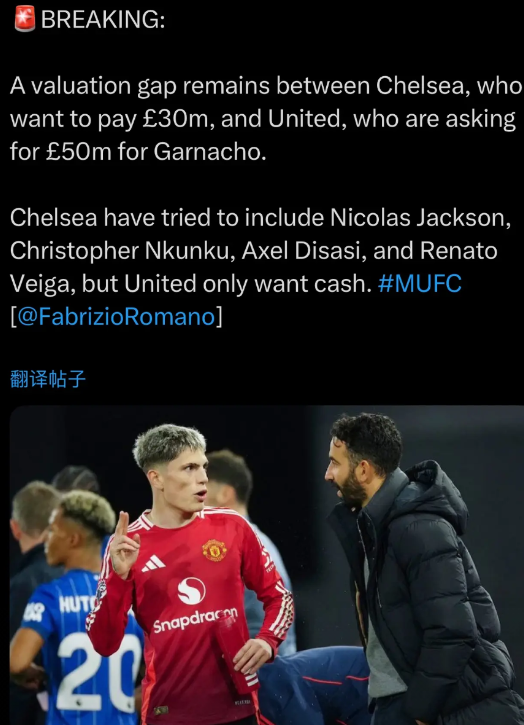Image resolution: width=524 pixels, height=725 pixels.
Task: Click the Adidas logo on red jersey
Action: (x=153, y=564)
